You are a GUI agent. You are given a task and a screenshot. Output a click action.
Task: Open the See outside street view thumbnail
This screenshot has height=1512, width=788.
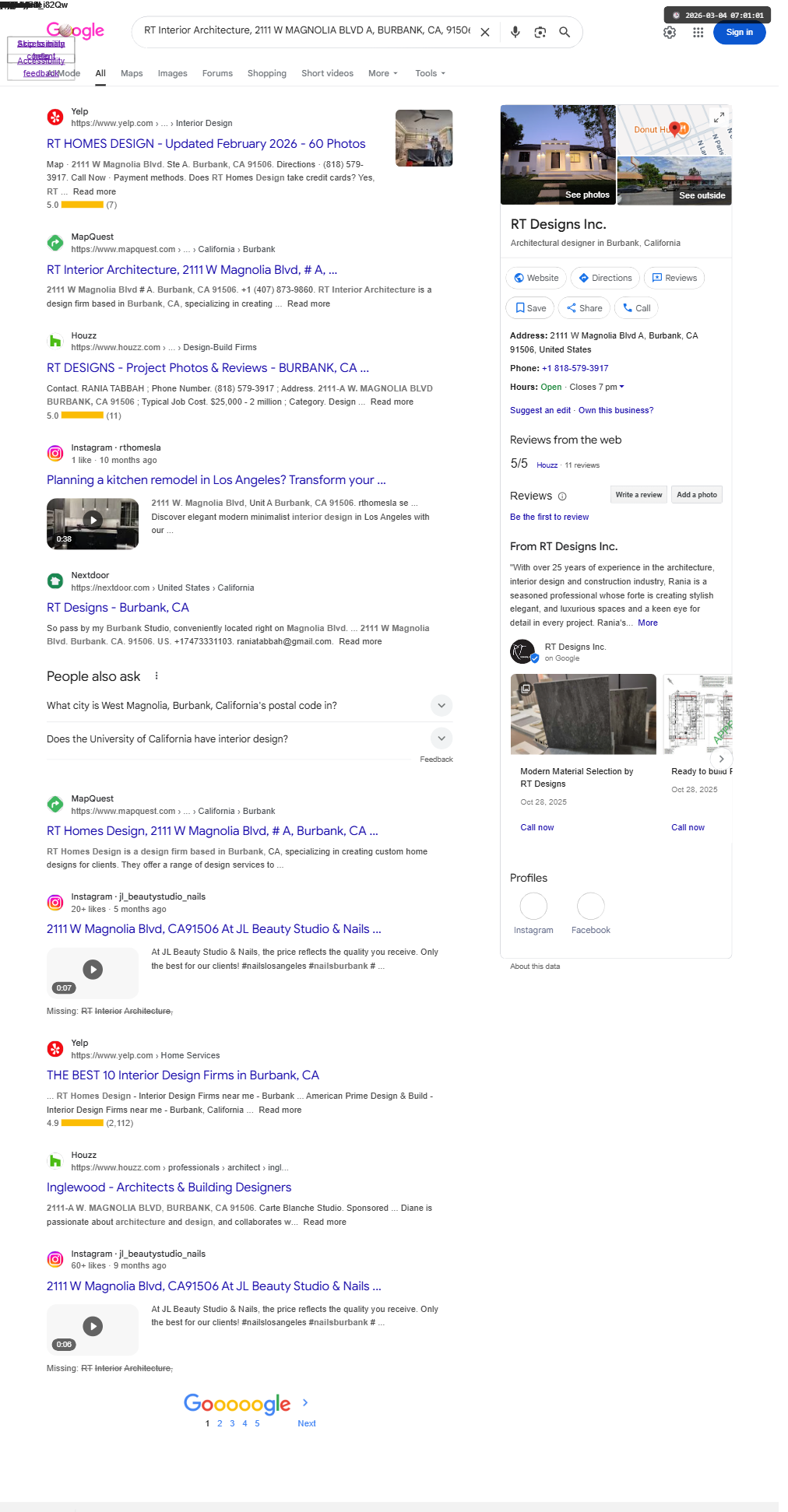tap(674, 181)
